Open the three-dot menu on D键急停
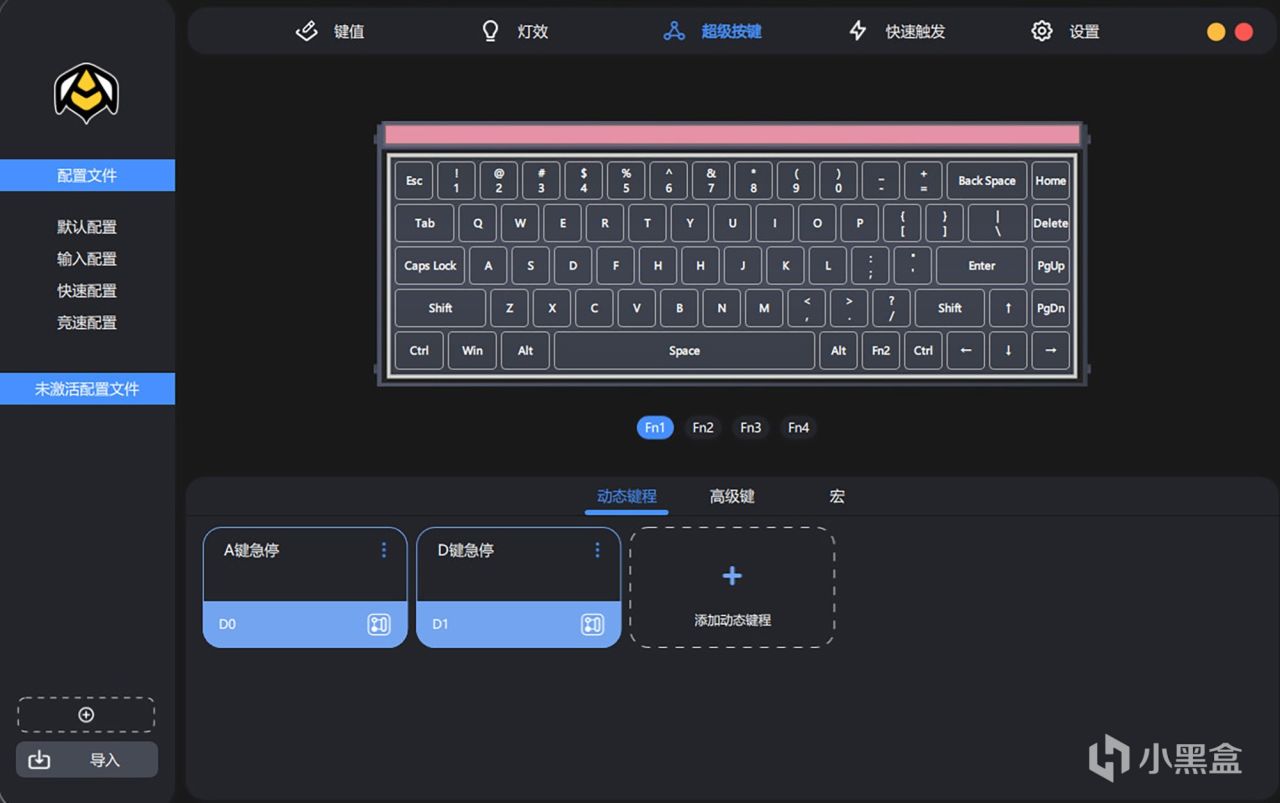 pos(598,550)
